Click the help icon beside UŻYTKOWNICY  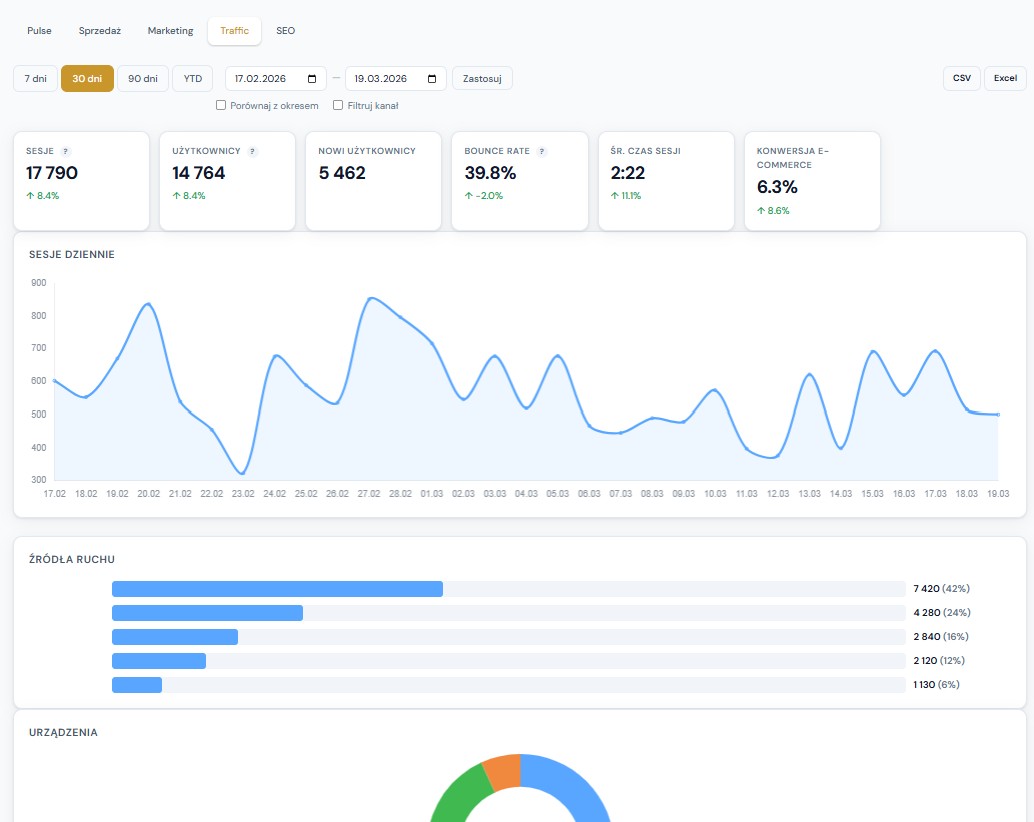(x=253, y=151)
